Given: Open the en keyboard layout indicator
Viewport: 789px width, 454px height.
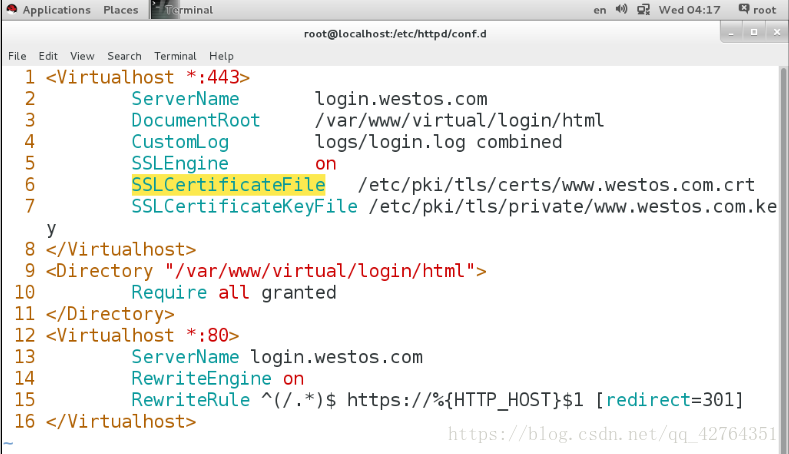Looking at the screenshot, I should pyautogui.click(x=599, y=10).
